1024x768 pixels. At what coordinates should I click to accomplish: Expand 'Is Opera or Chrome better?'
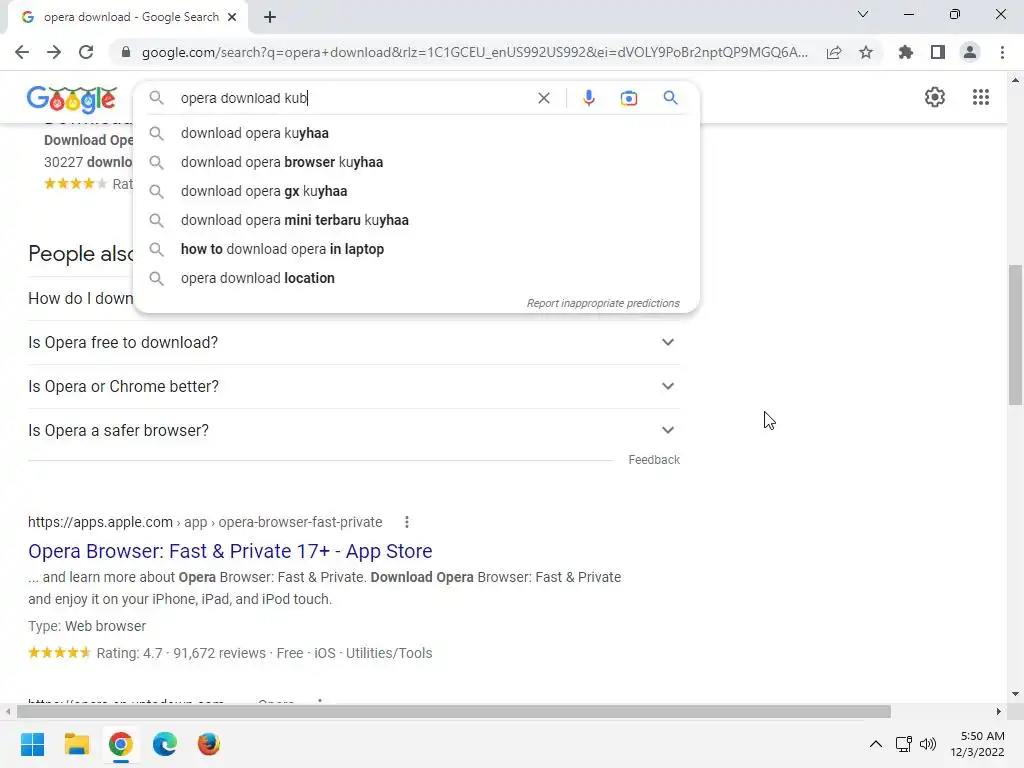[x=354, y=386]
